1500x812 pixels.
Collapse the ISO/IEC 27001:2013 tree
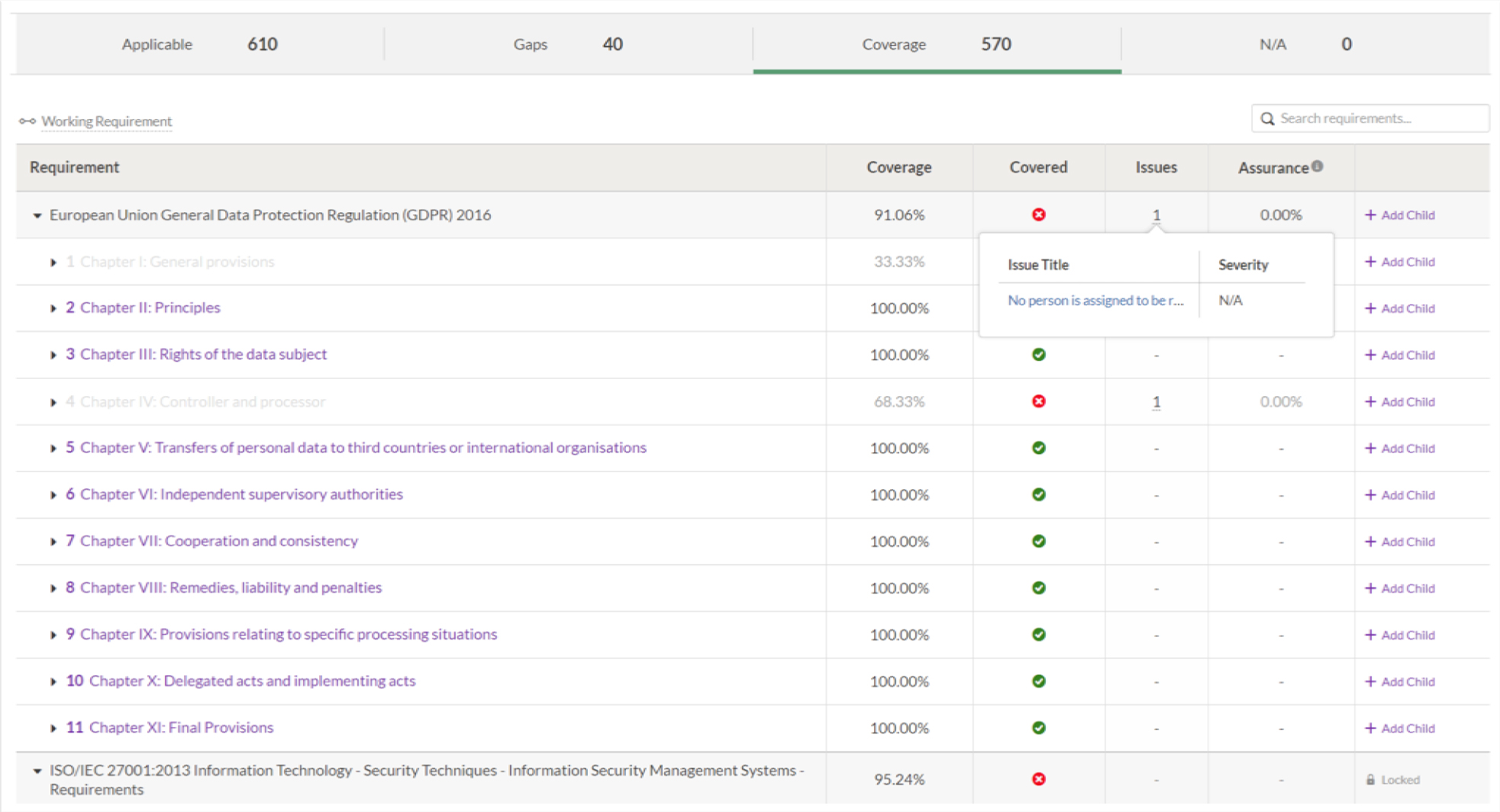click(37, 771)
